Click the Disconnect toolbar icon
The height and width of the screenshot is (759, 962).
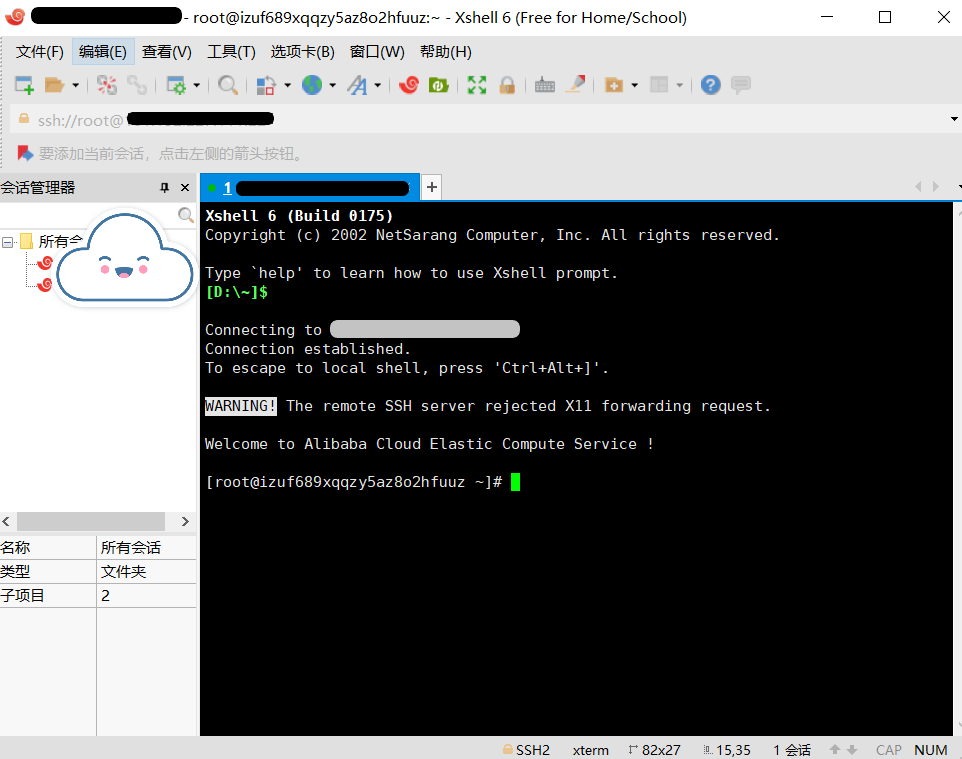[107, 85]
